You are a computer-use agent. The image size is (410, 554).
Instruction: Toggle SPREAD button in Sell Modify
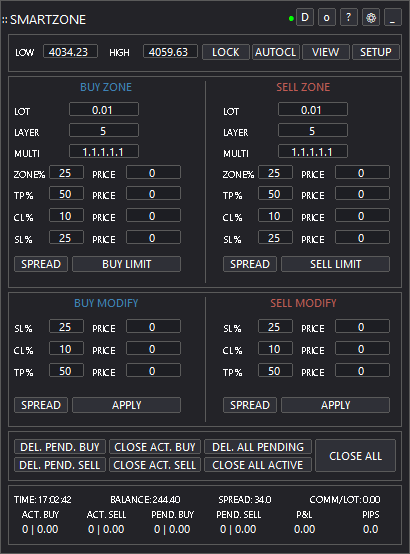tap(250, 405)
